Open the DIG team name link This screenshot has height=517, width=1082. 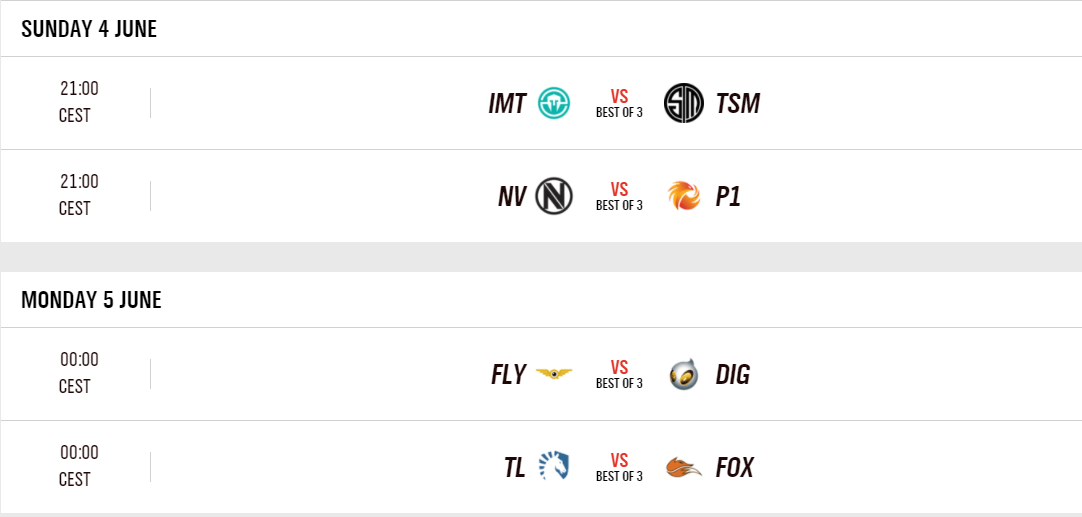pos(733,374)
